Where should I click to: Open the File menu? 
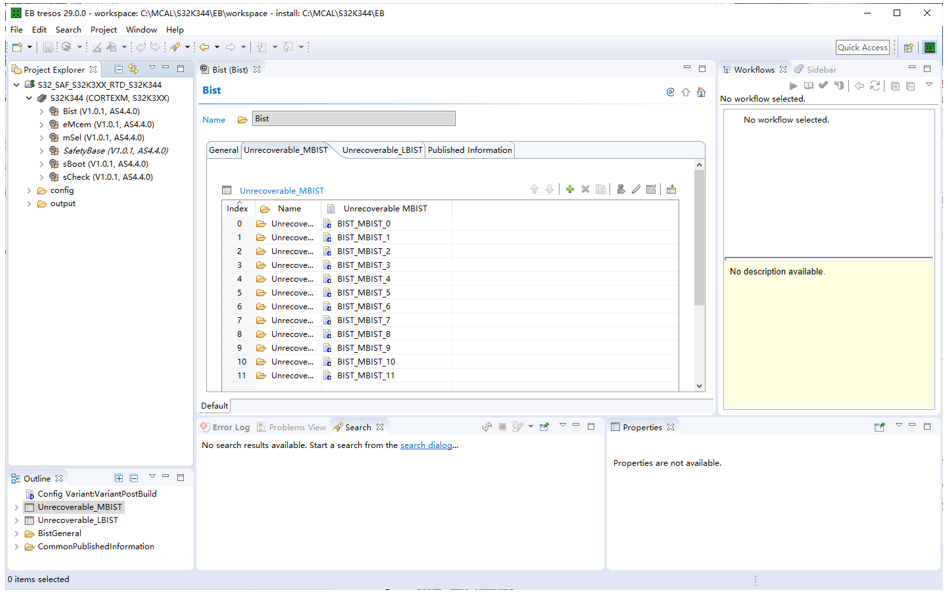tap(16, 30)
